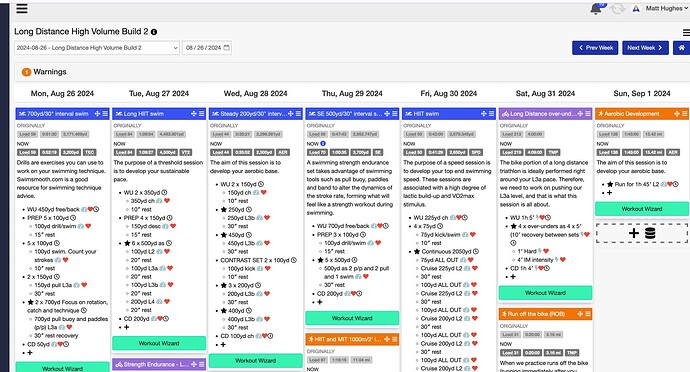Go to Next Week

tap(645, 48)
